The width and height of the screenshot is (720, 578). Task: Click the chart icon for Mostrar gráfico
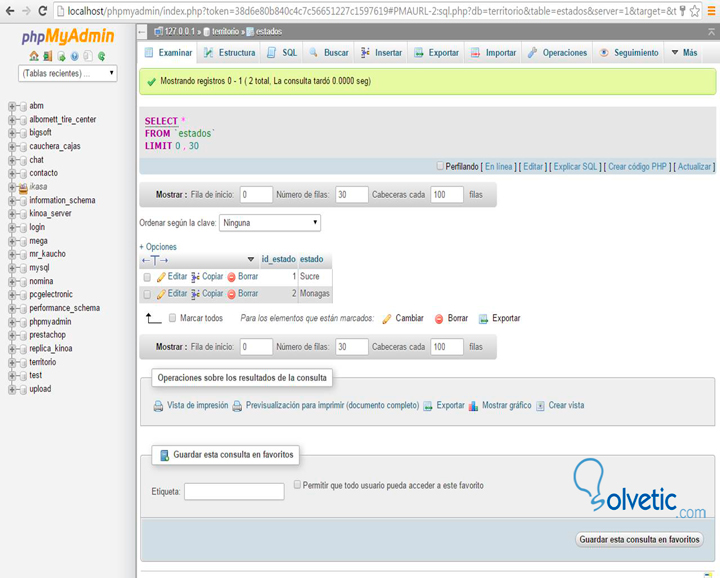pyautogui.click(x=473, y=406)
